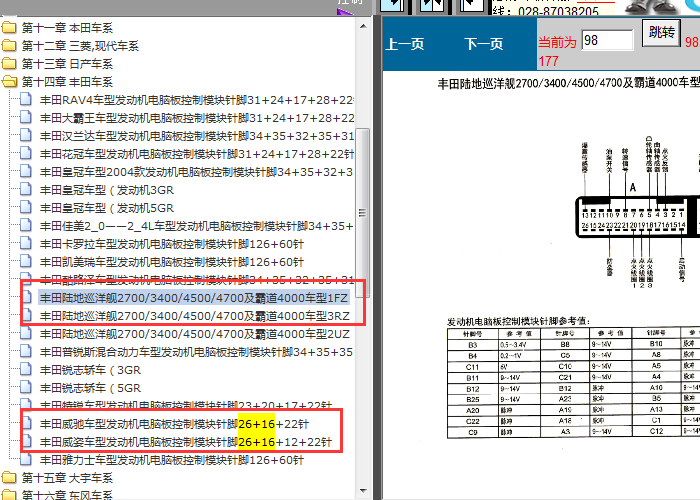The height and width of the screenshot is (500, 700).
Task: Click the 发动机电脑板控制模块针脚参考值 heading
Action: pos(519,321)
